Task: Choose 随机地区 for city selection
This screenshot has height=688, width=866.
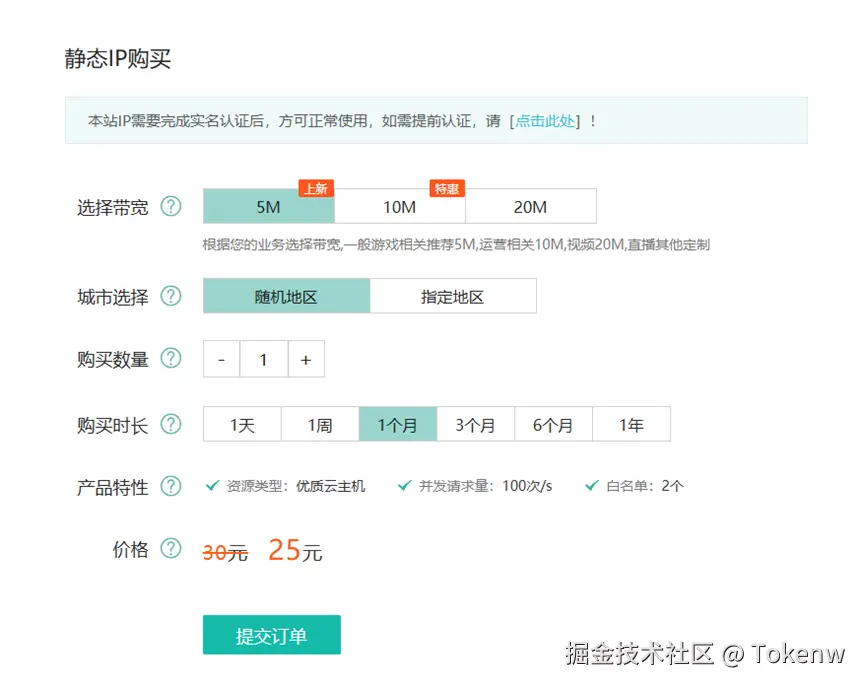Action: tap(286, 297)
